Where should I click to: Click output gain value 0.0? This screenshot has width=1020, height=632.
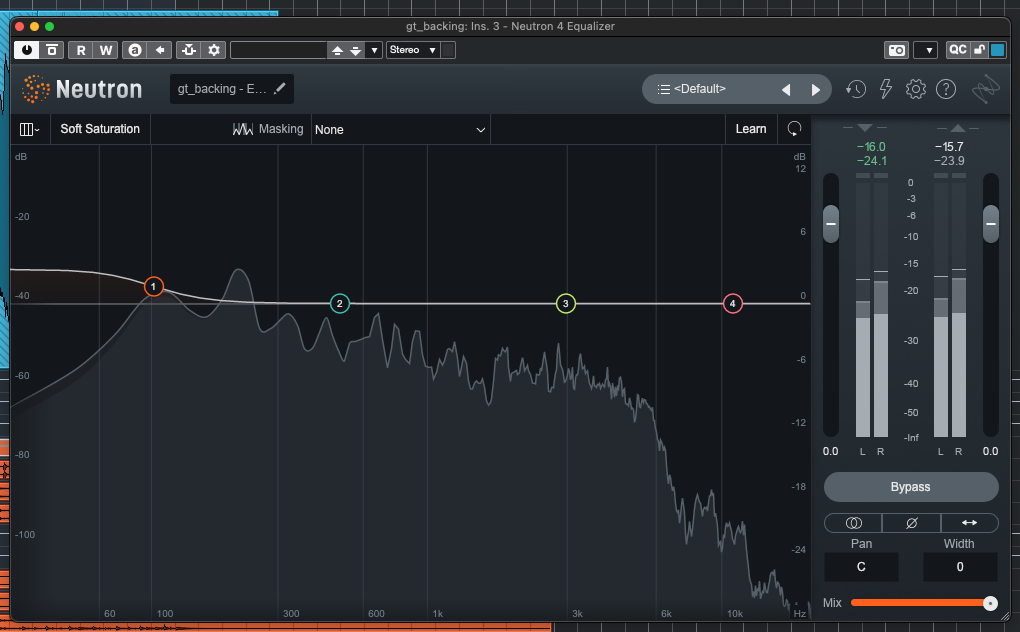pyautogui.click(x=990, y=451)
